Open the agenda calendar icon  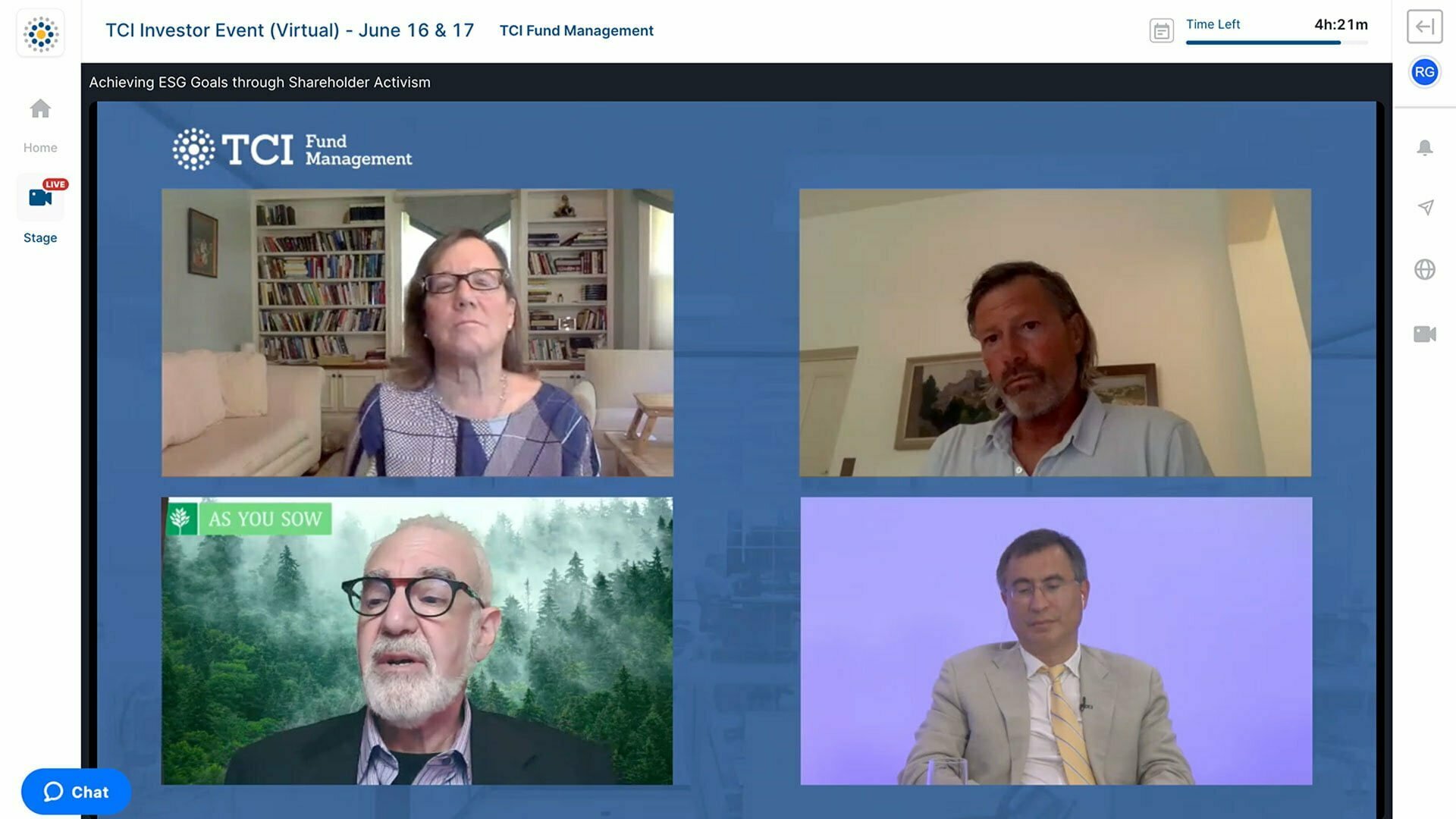[x=1161, y=30]
